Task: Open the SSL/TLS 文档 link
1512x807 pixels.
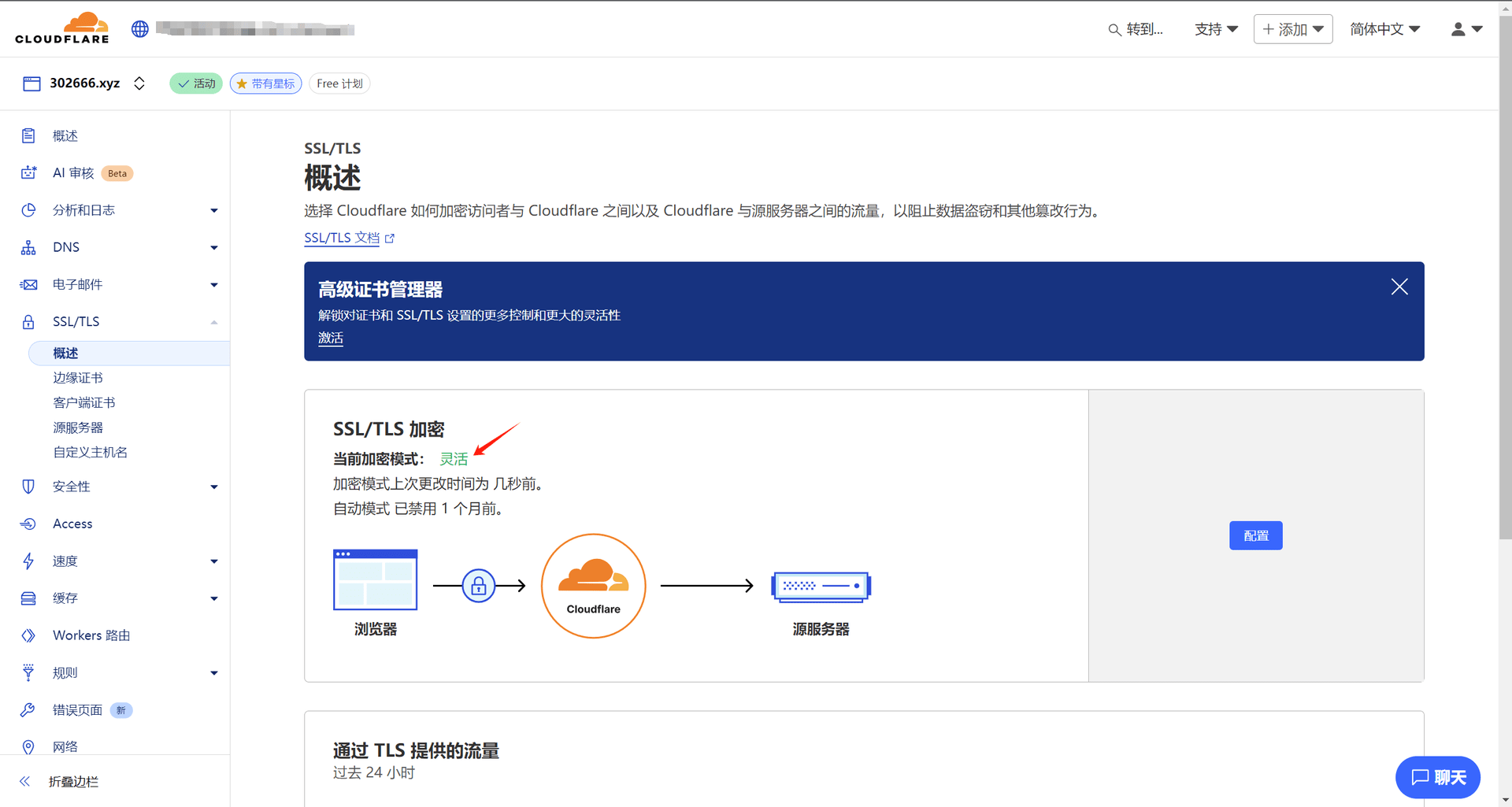Action: pyautogui.click(x=341, y=237)
